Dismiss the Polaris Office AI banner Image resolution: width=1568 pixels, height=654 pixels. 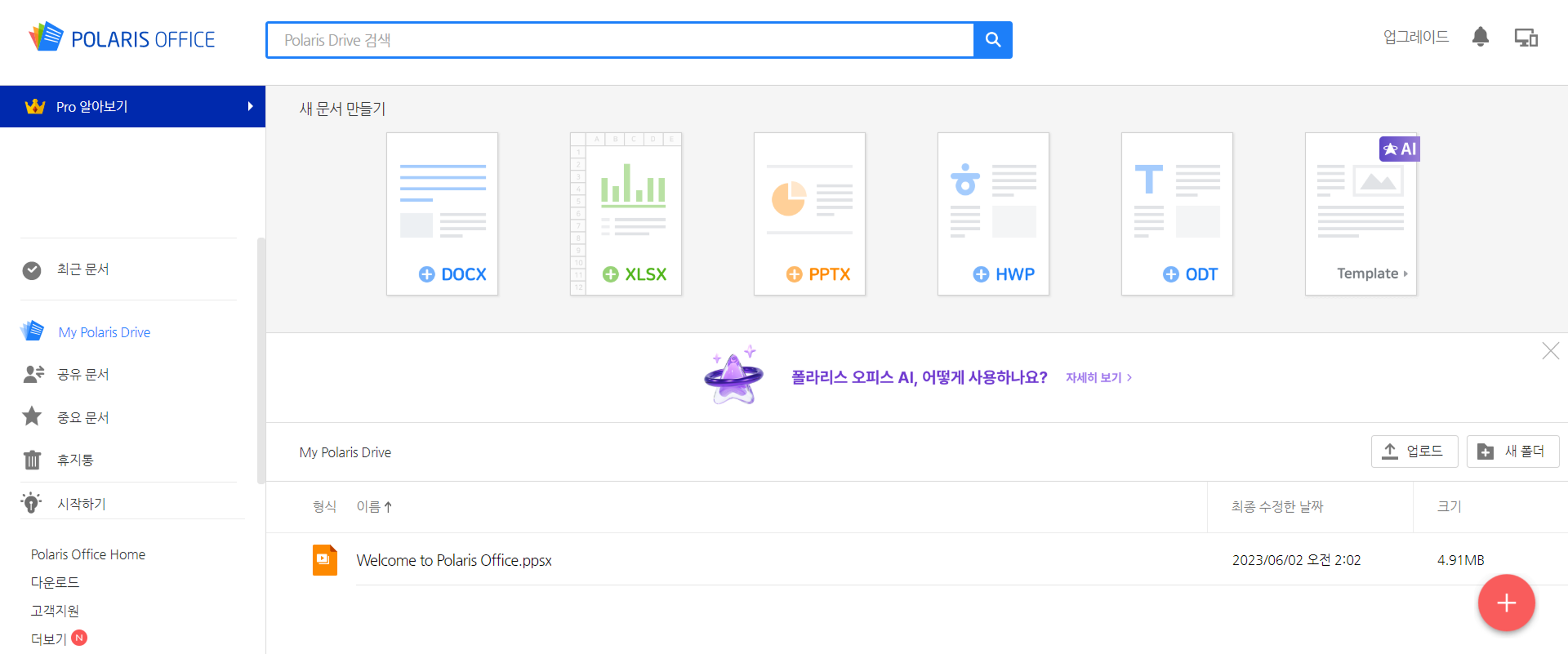(1550, 351)
